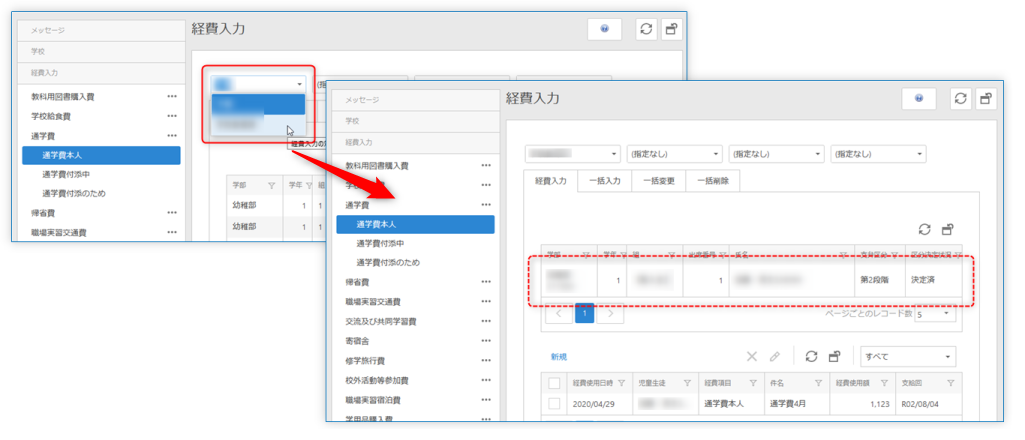Click pop-out icon above the upper student grid
The image size is (1025, 440).
[947, 229]
